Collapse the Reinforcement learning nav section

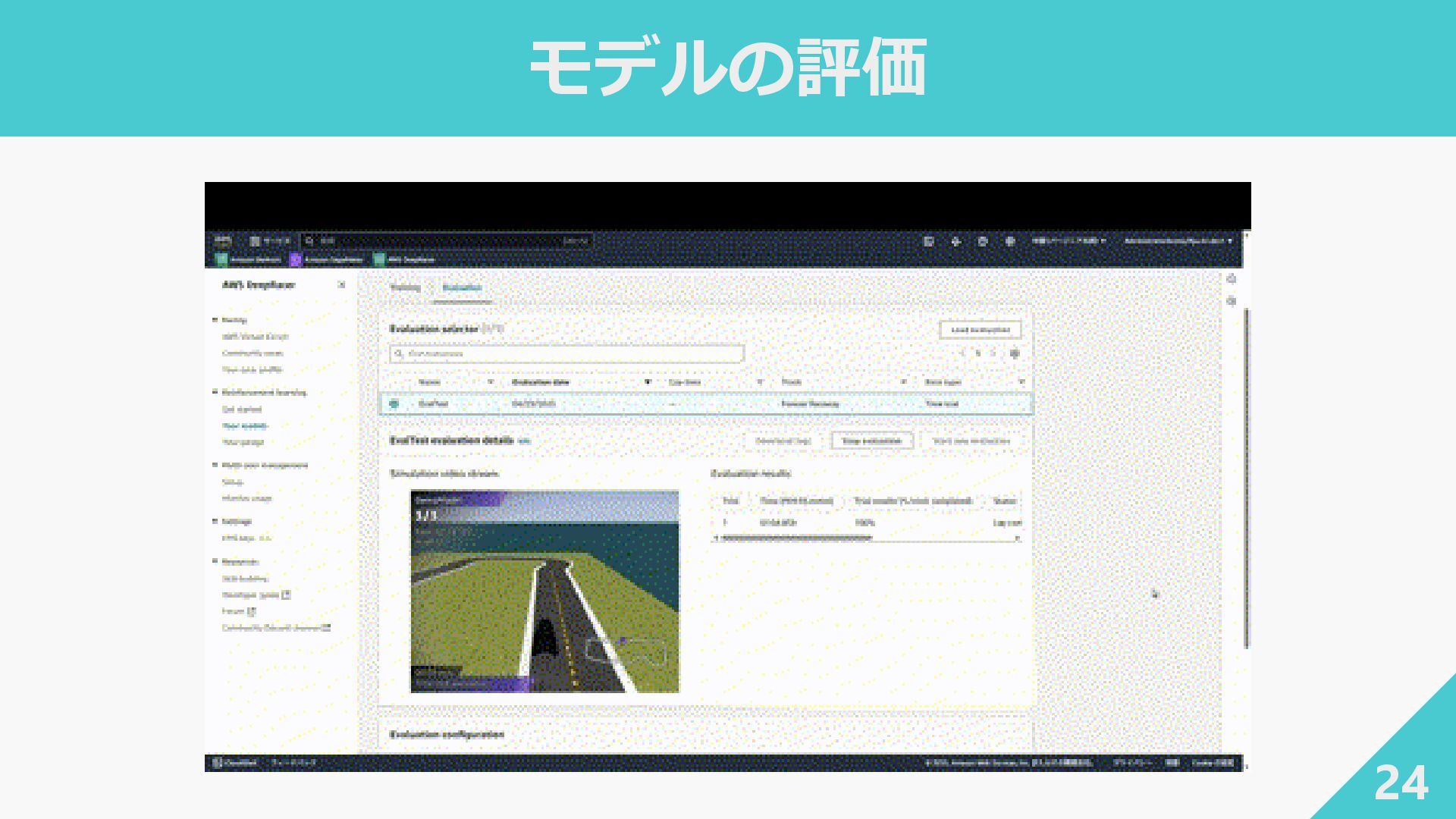point(215,392)
